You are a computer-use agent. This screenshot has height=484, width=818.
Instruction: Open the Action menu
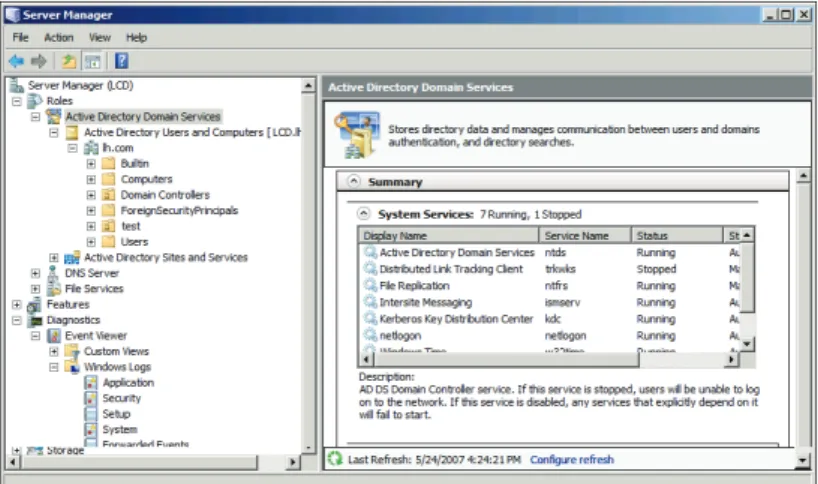coord(58,38)
